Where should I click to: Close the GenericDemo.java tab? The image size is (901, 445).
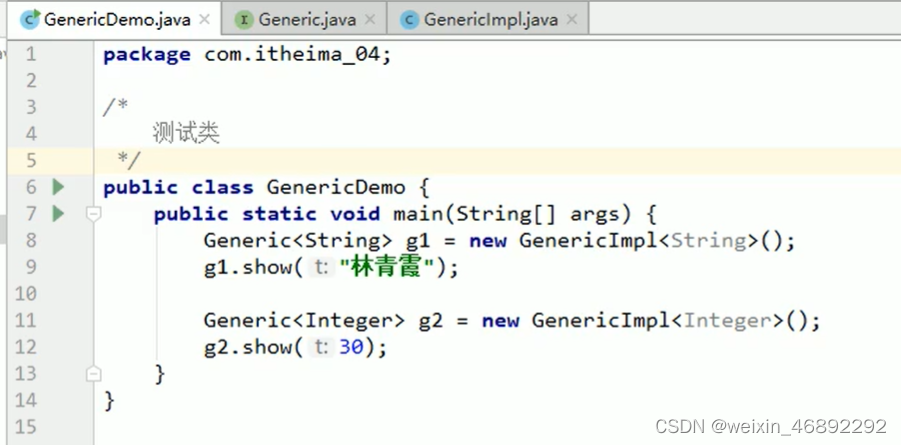point(204,20)
